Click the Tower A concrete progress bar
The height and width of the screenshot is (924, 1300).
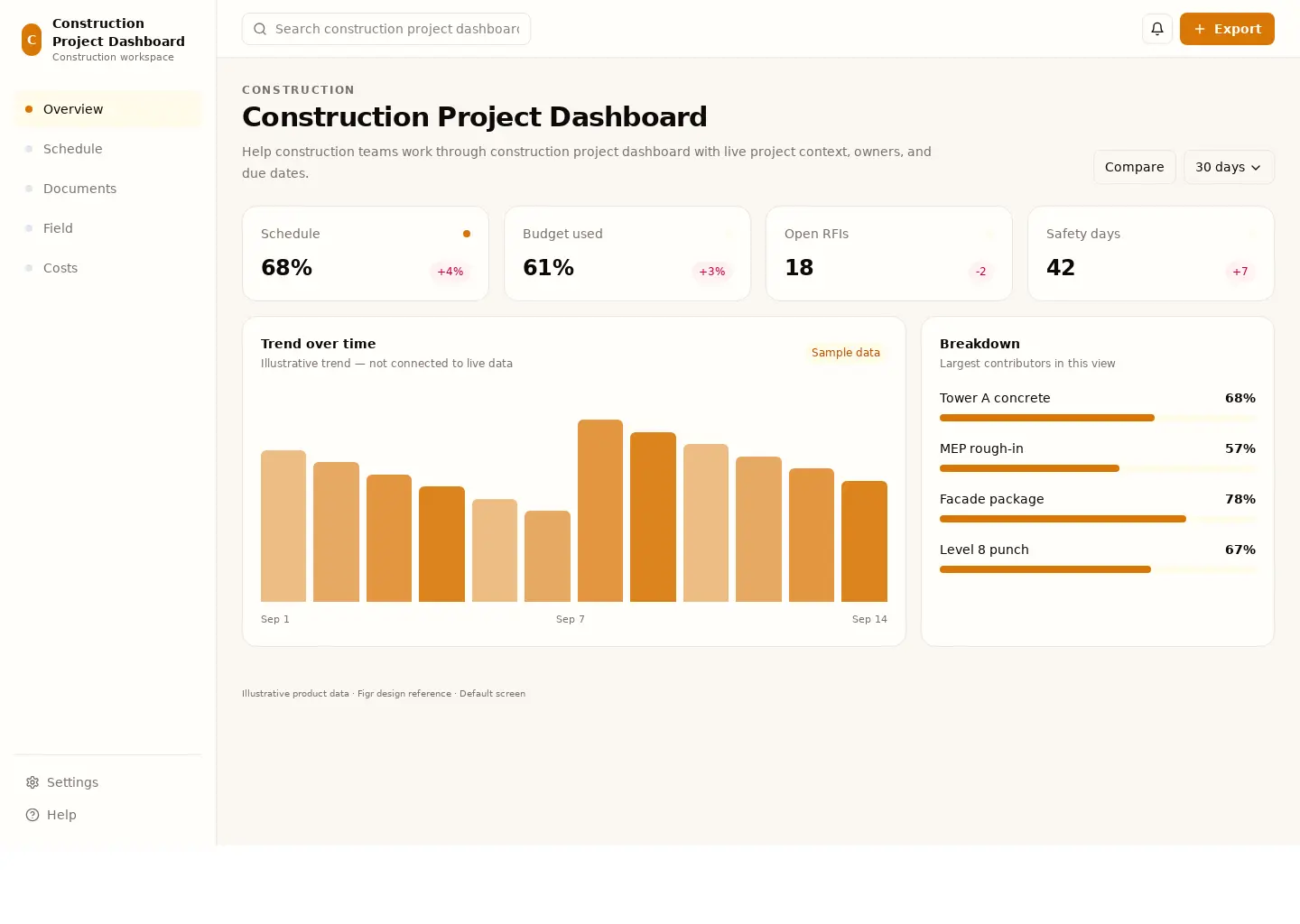click(1098, 418)
